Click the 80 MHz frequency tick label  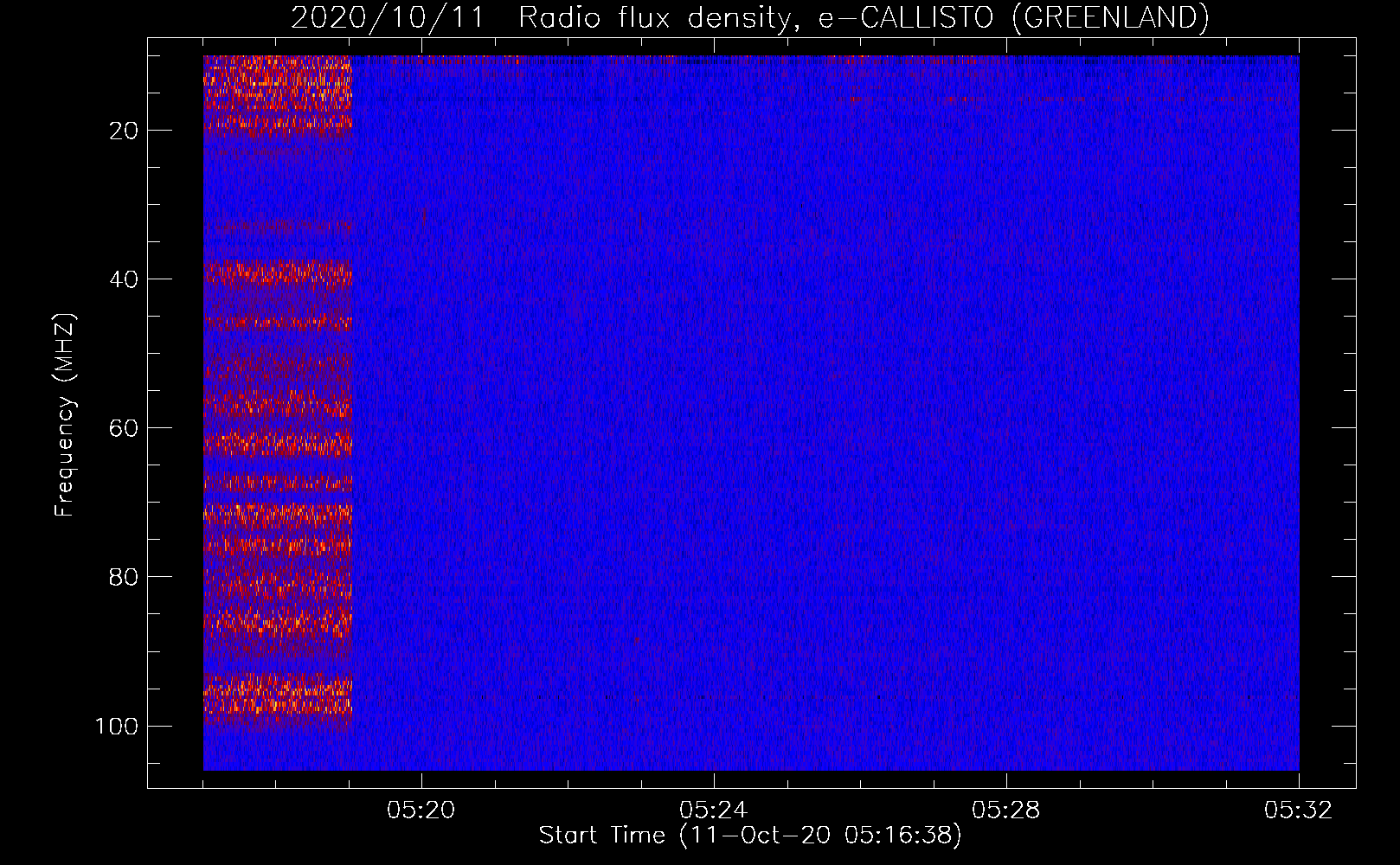tap(124, 577)
